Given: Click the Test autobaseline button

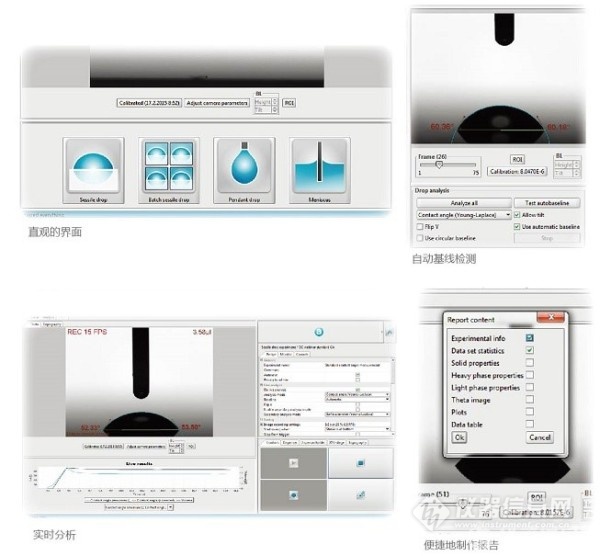Looking at the screenshot, I should 547,203.
